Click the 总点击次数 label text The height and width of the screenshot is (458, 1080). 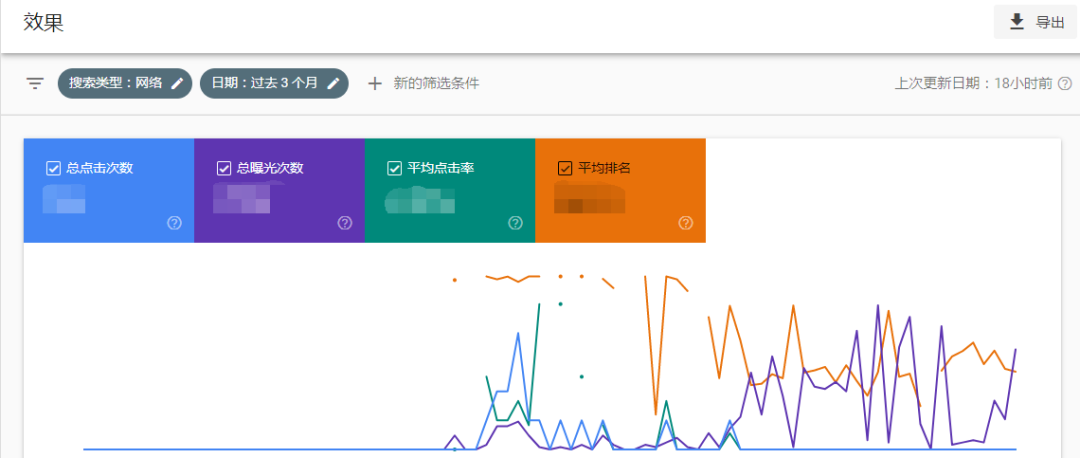coord(99,168)
